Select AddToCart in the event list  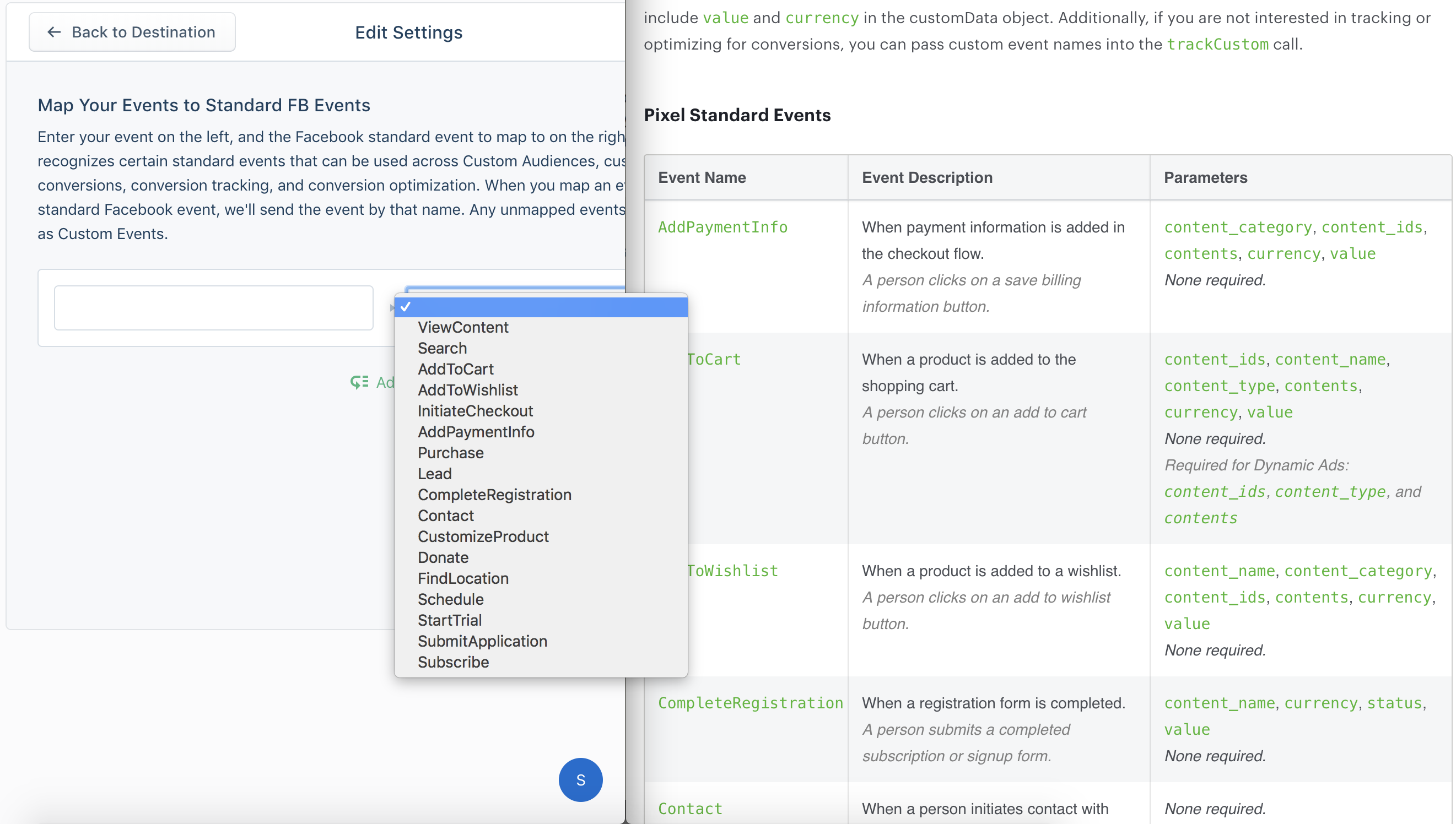click(x=455, y=369)
